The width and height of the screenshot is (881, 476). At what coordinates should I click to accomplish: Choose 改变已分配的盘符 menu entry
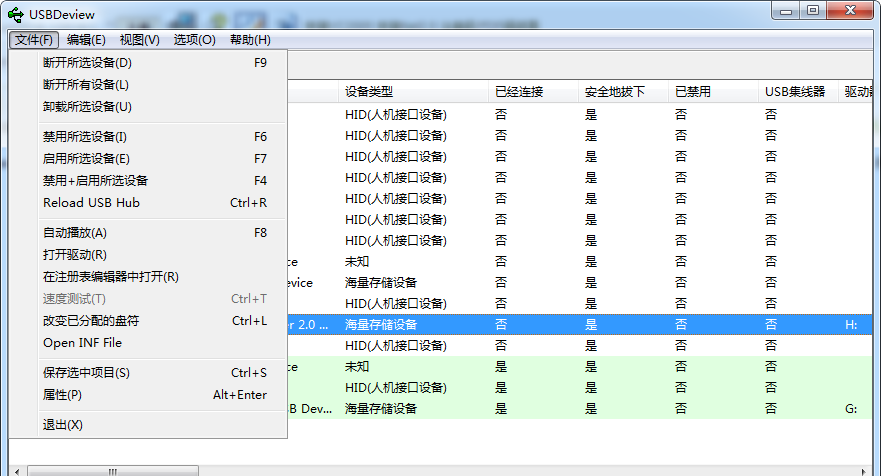(162, 320)
